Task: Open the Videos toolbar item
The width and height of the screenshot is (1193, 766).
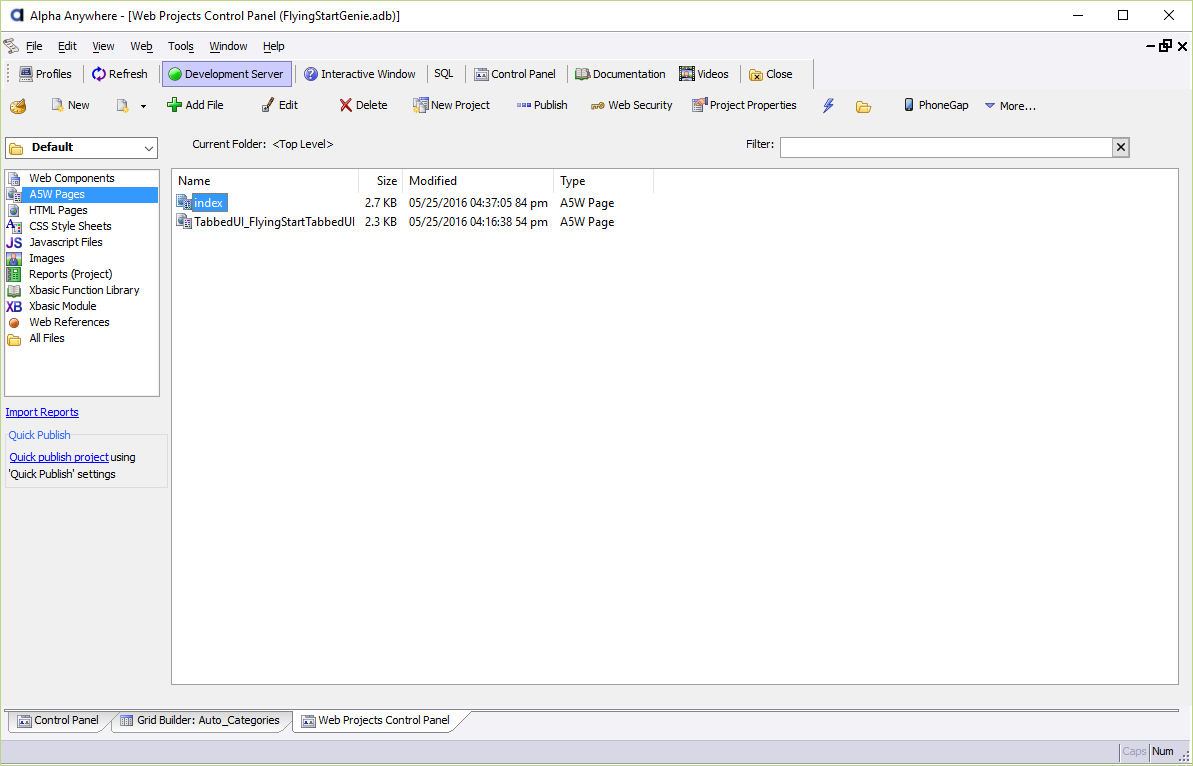Action: [x=704, y=74]
